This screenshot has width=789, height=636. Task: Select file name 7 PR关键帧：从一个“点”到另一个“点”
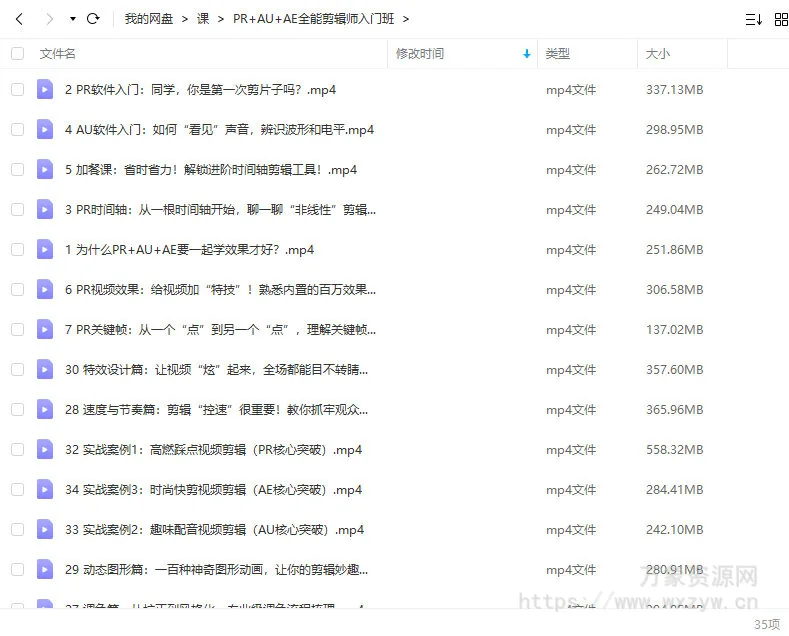[220, 330]
